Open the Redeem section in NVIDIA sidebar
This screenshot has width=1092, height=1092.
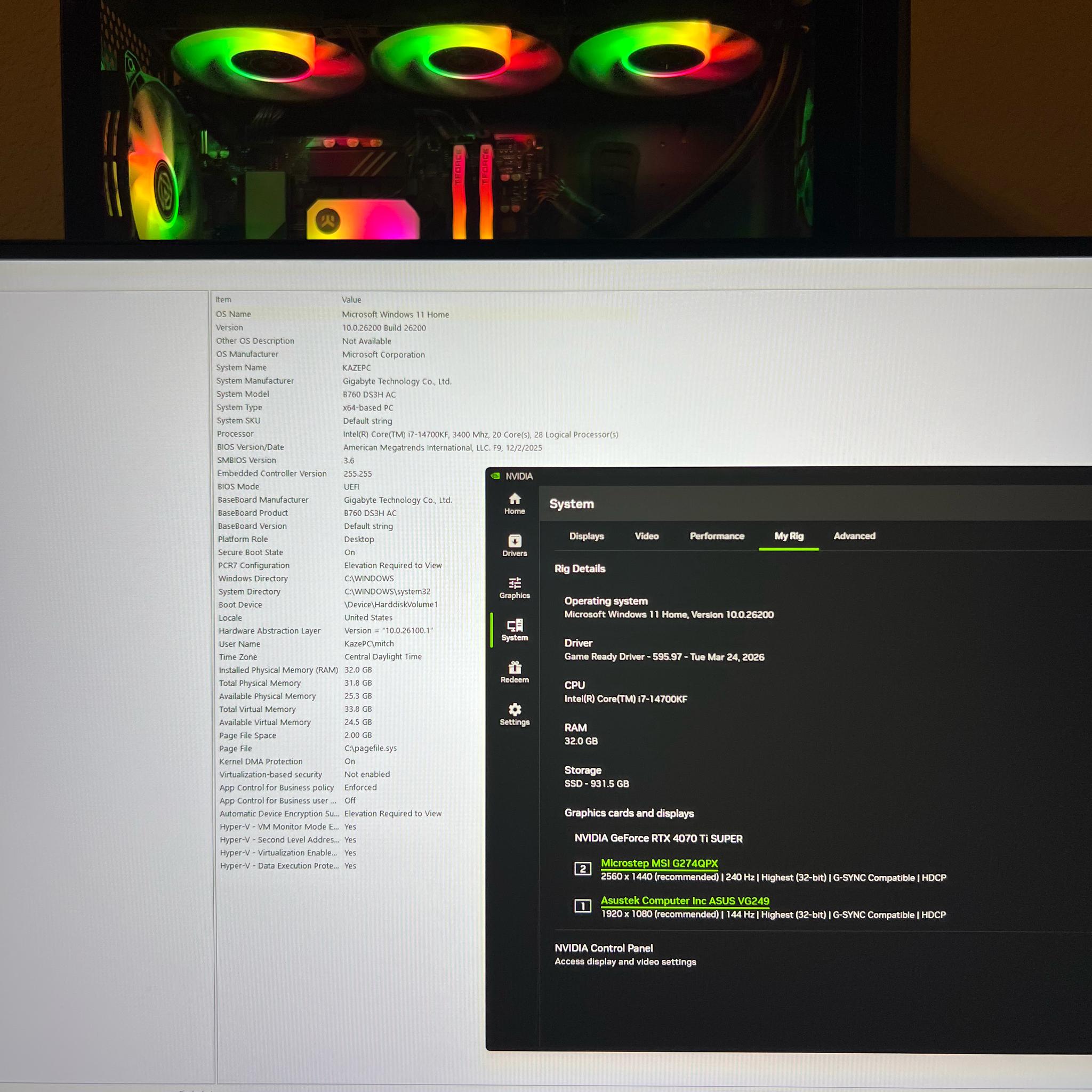(x=515, y=672)
